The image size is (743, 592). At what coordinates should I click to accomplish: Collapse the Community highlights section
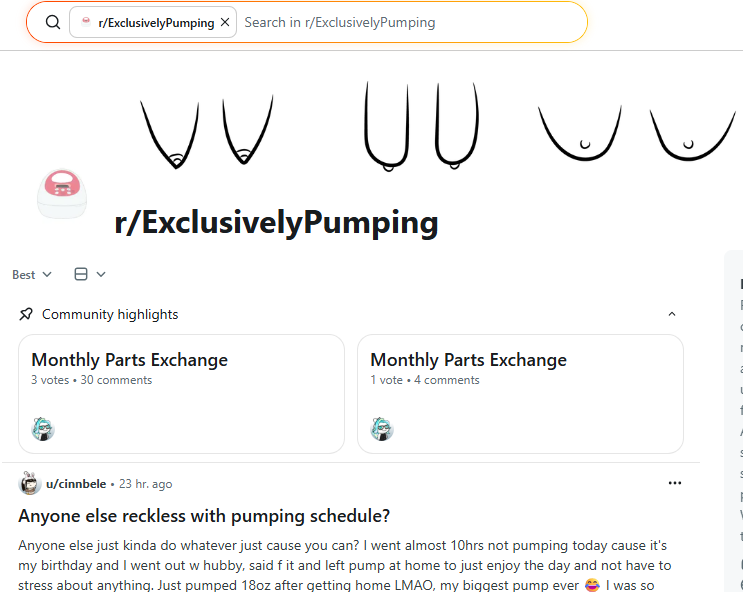pyautogui.click(x=671, y=314)
